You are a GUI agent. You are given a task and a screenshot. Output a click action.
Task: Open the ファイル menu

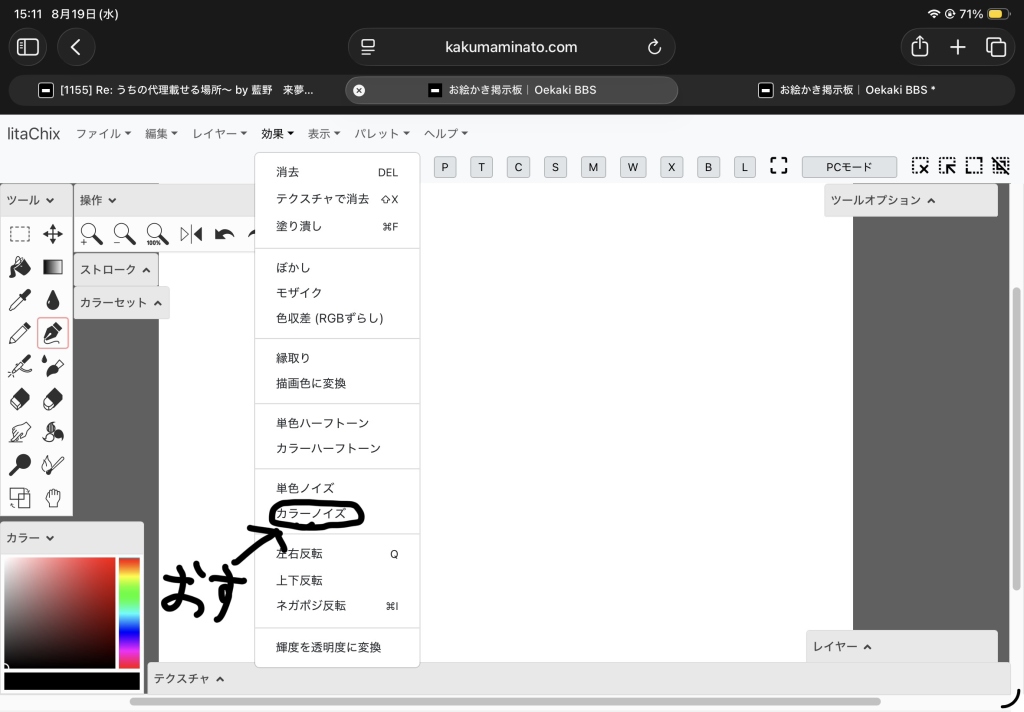103,133
